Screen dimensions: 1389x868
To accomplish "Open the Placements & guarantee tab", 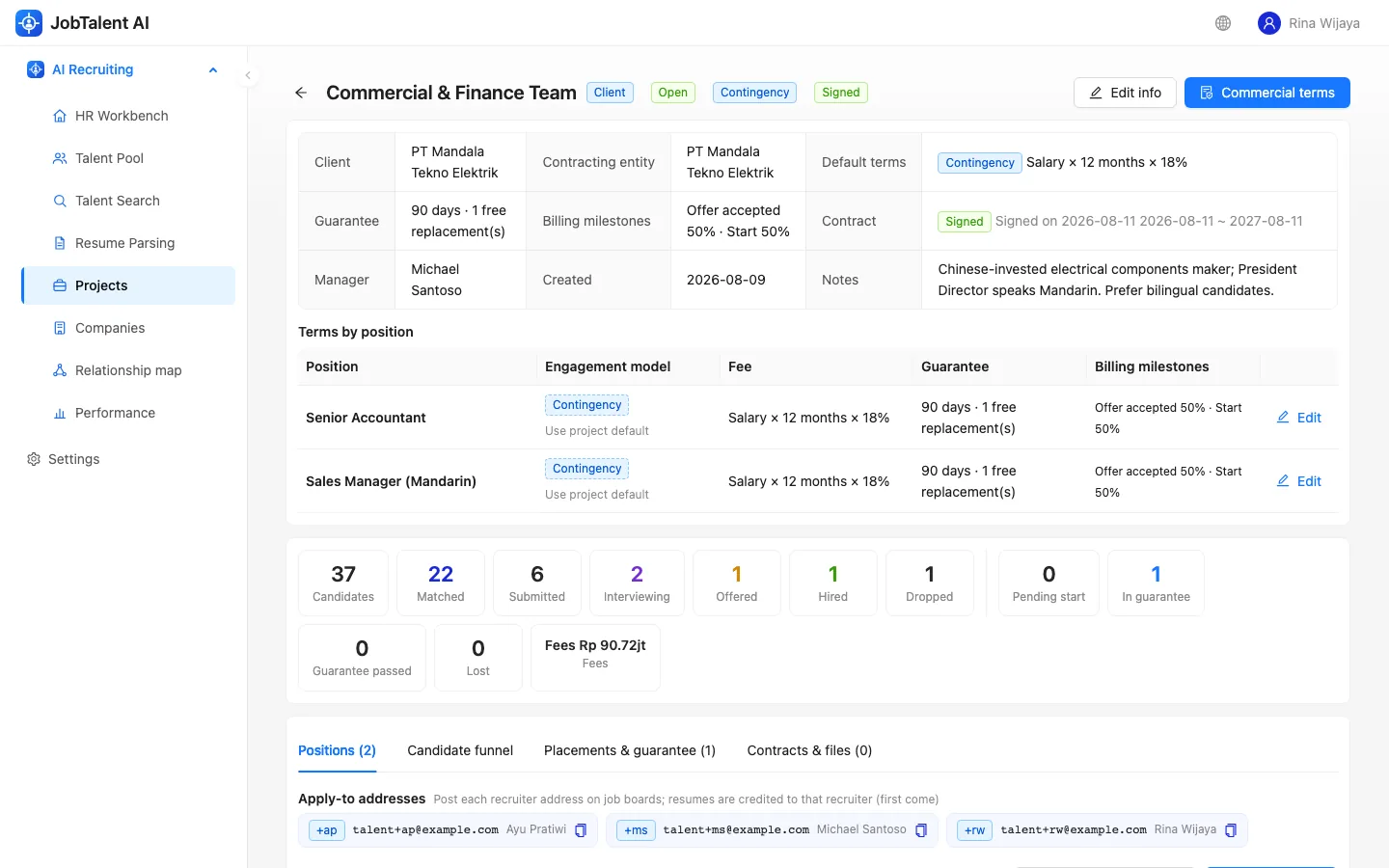I will tap(630, 750).
